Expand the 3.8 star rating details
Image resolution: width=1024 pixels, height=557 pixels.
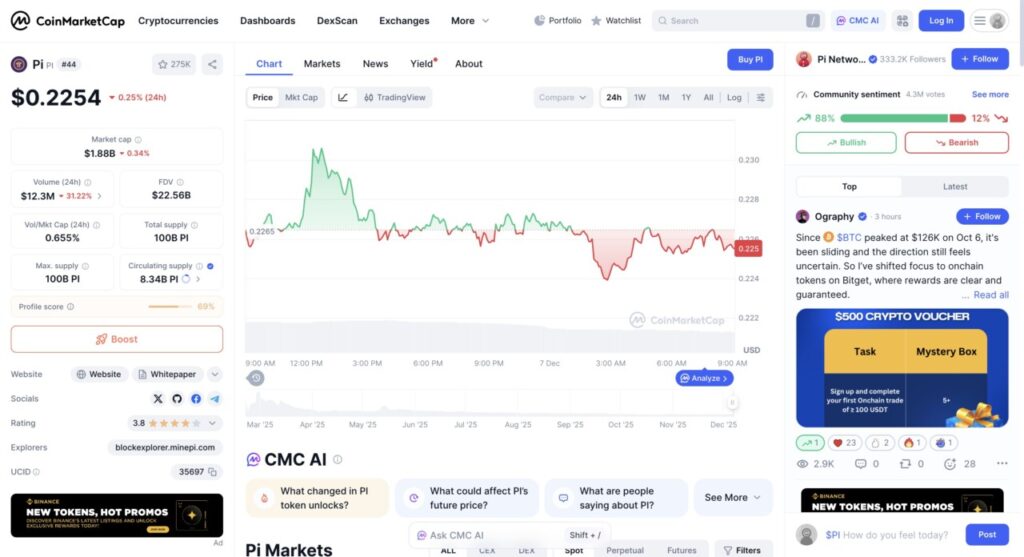213,423
